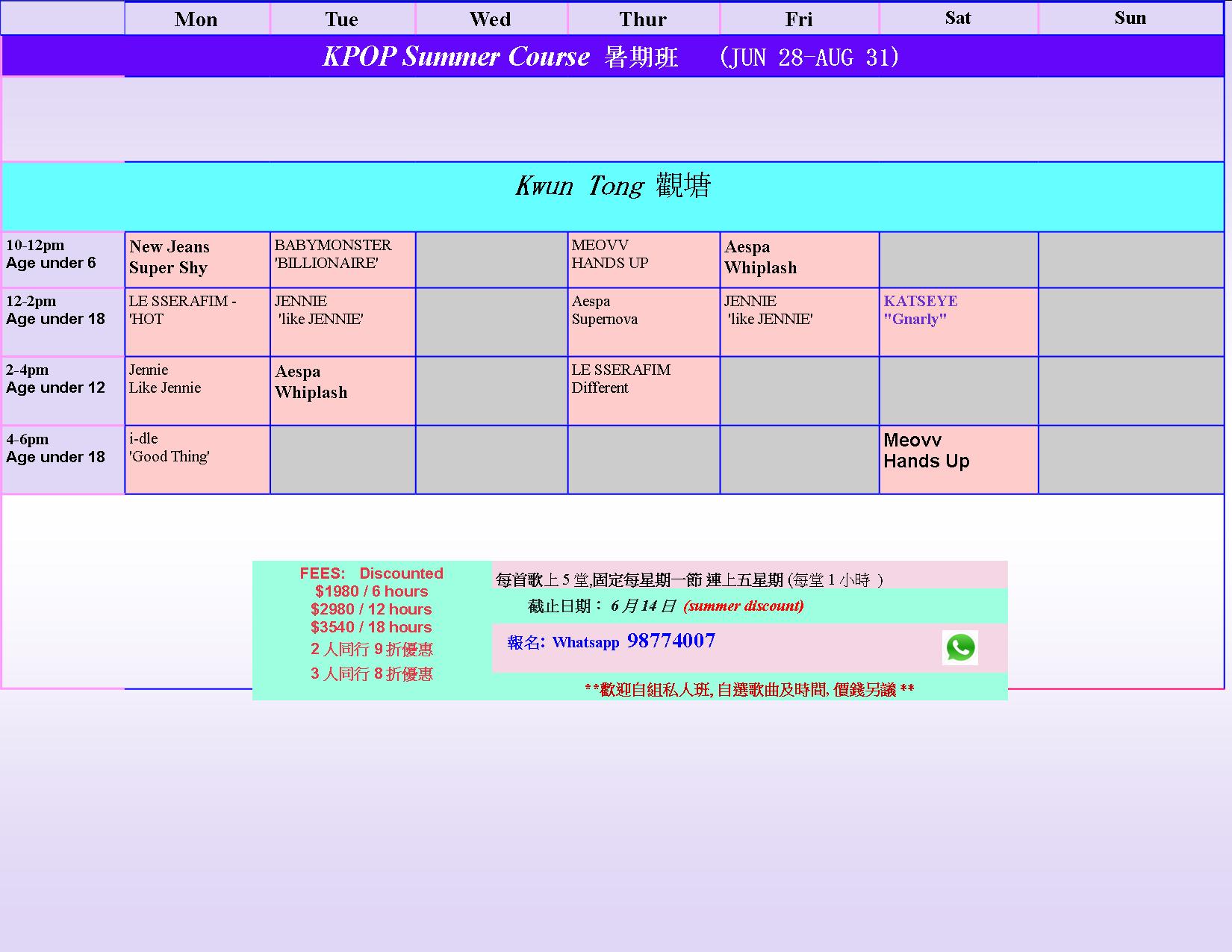Select the Mon column header
The height and width of the screenshot is (952, 1232).
tap(196, 19)
